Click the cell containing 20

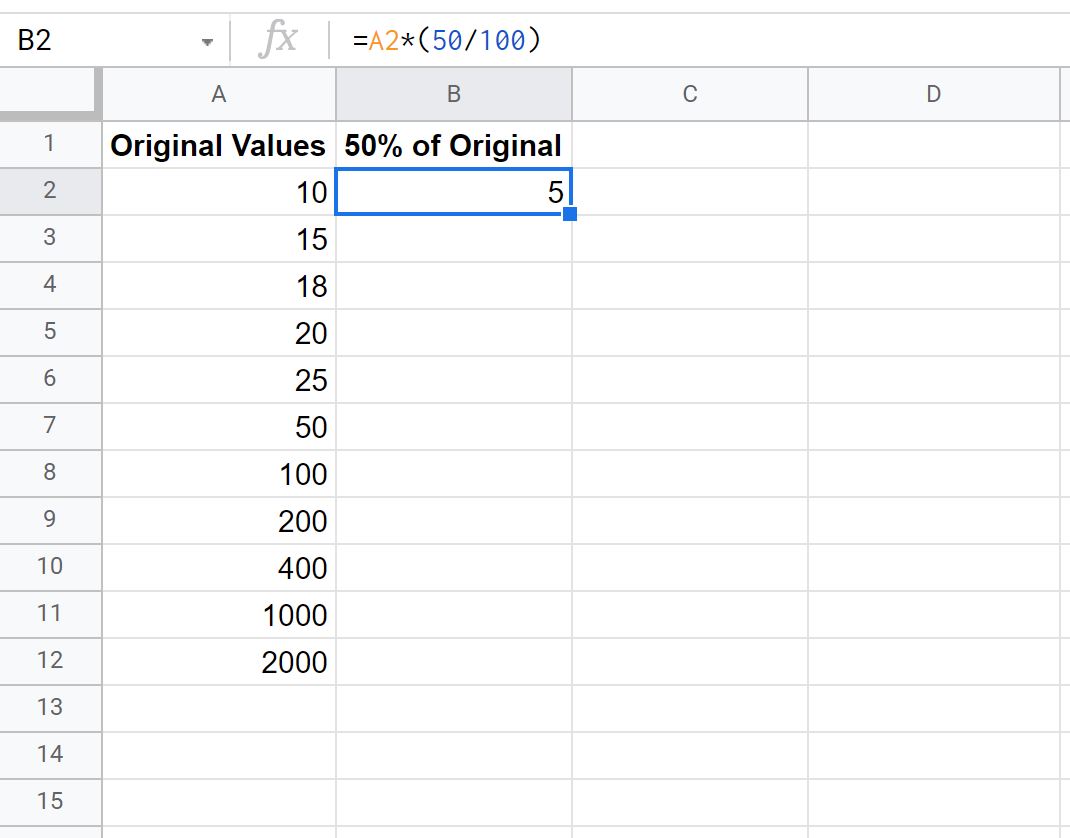218,333
